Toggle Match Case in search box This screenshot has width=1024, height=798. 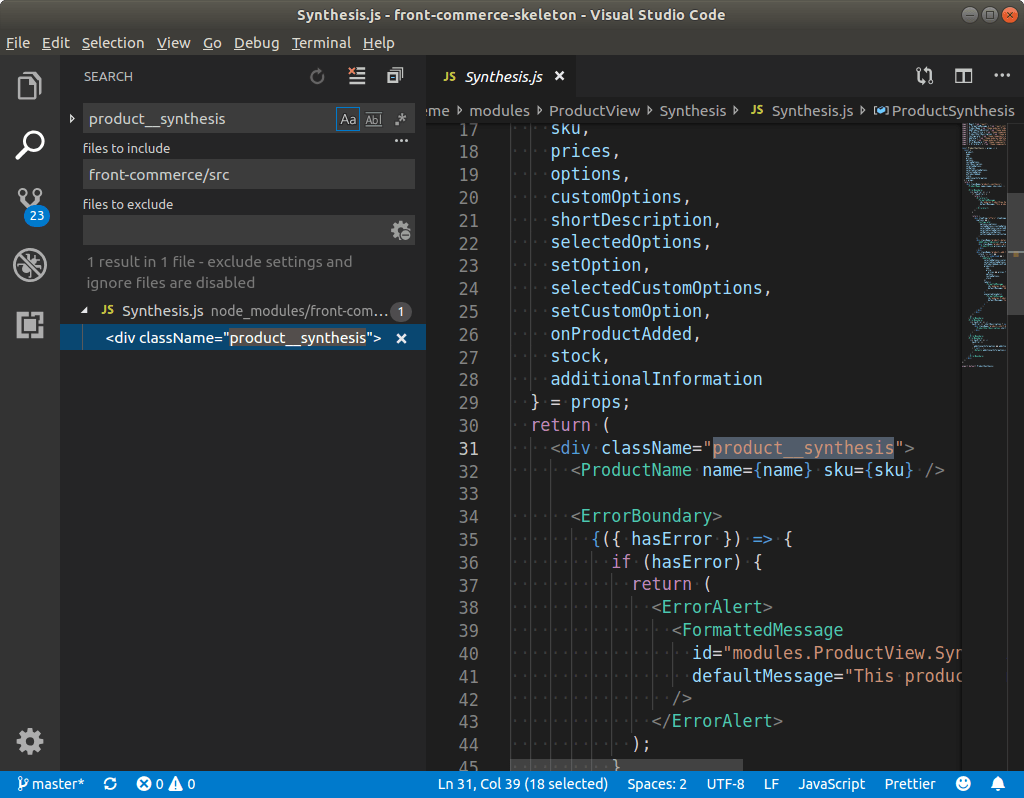348,120
